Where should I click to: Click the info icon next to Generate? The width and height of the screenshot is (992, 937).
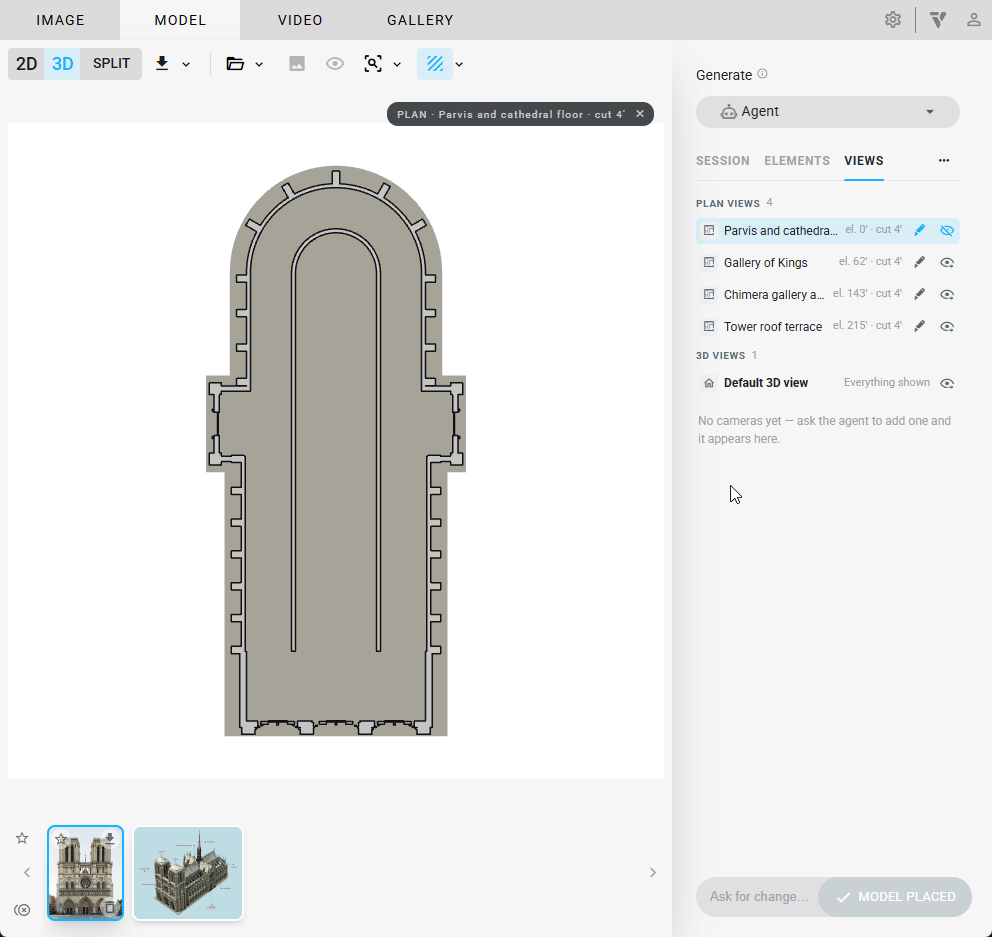pyautogui.click(x=762, y=74)
